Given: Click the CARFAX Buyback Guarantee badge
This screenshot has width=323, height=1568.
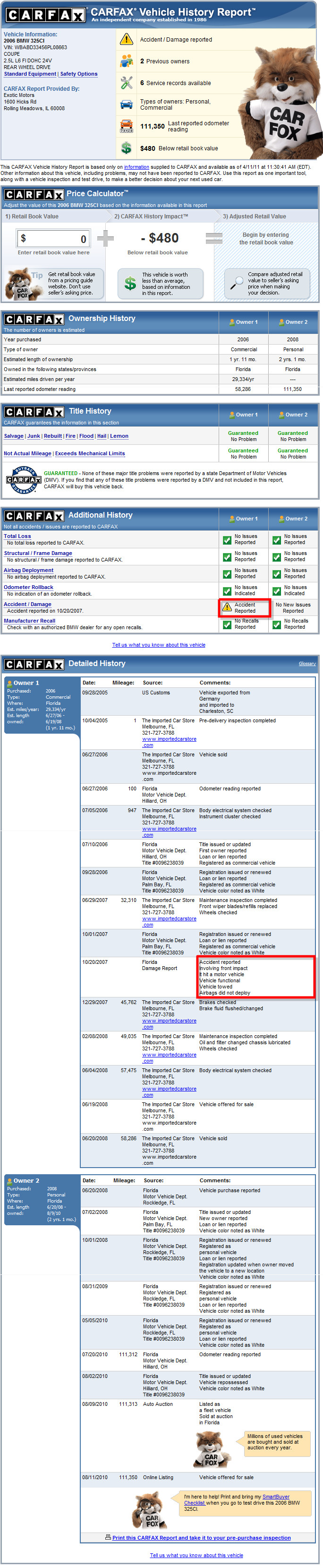Looking at the screenshot, I should tap(23, 480).
